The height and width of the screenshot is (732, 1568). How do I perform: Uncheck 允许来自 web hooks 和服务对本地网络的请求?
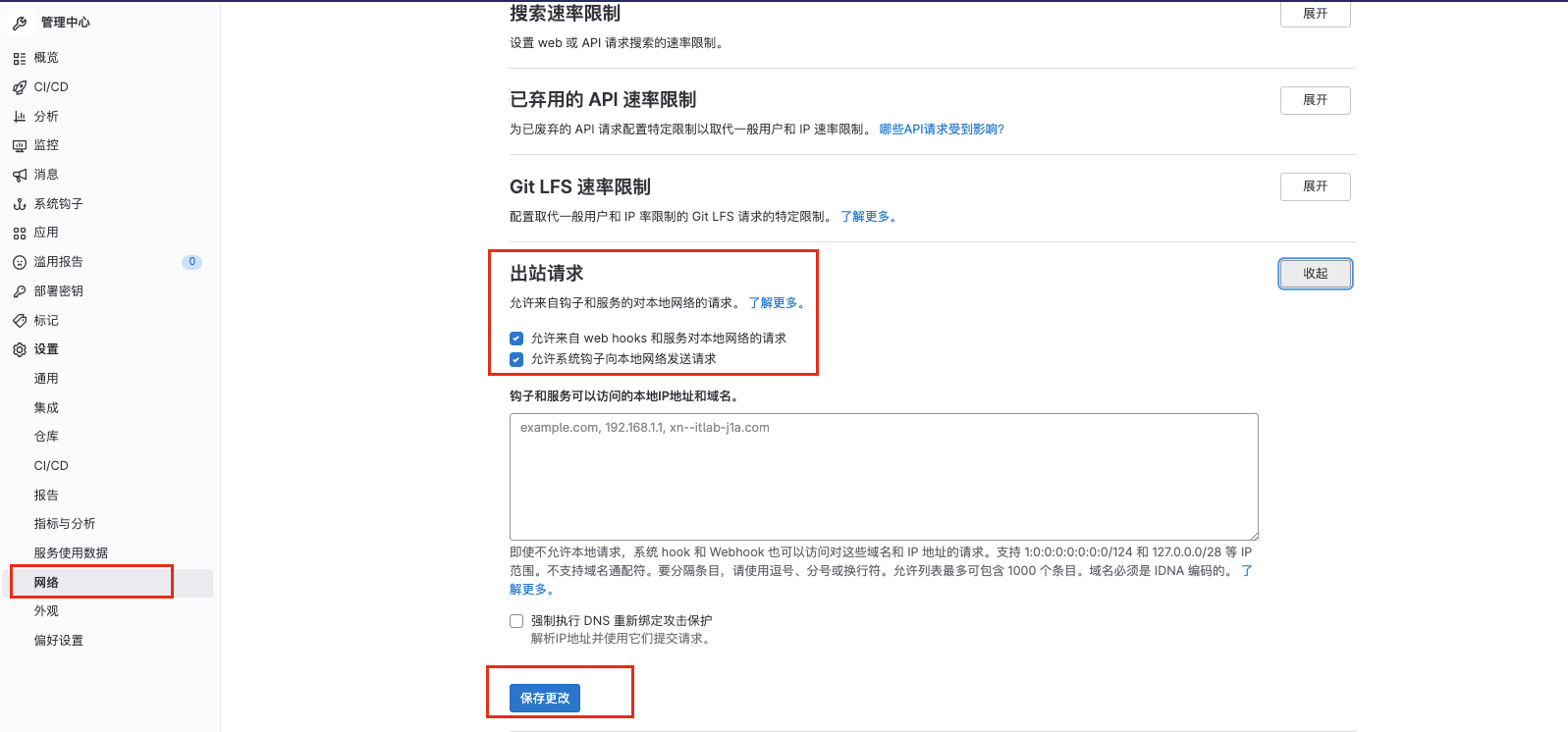click(x=516, y=339)
